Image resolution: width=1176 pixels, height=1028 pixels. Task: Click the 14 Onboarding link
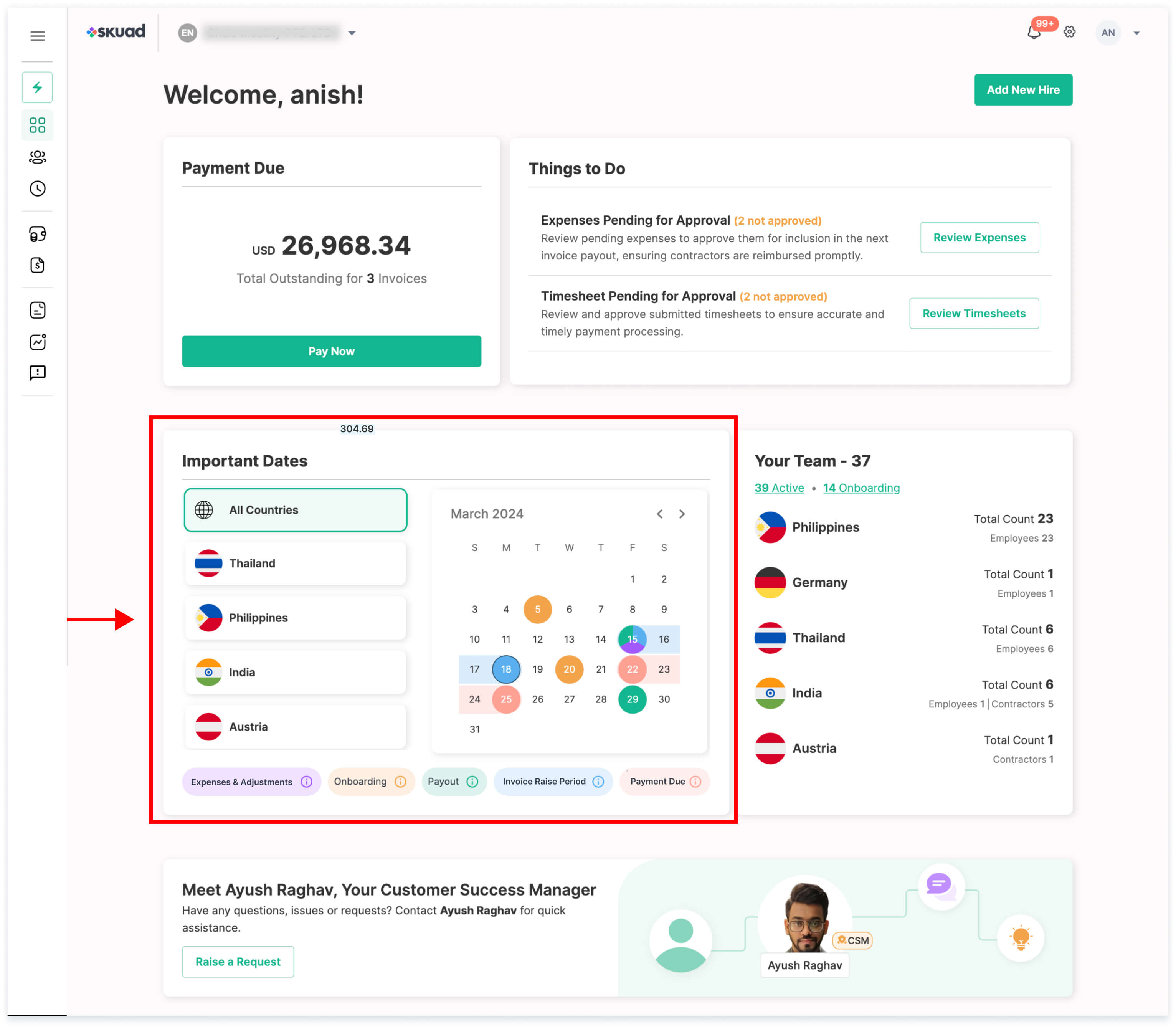(861, 488)
